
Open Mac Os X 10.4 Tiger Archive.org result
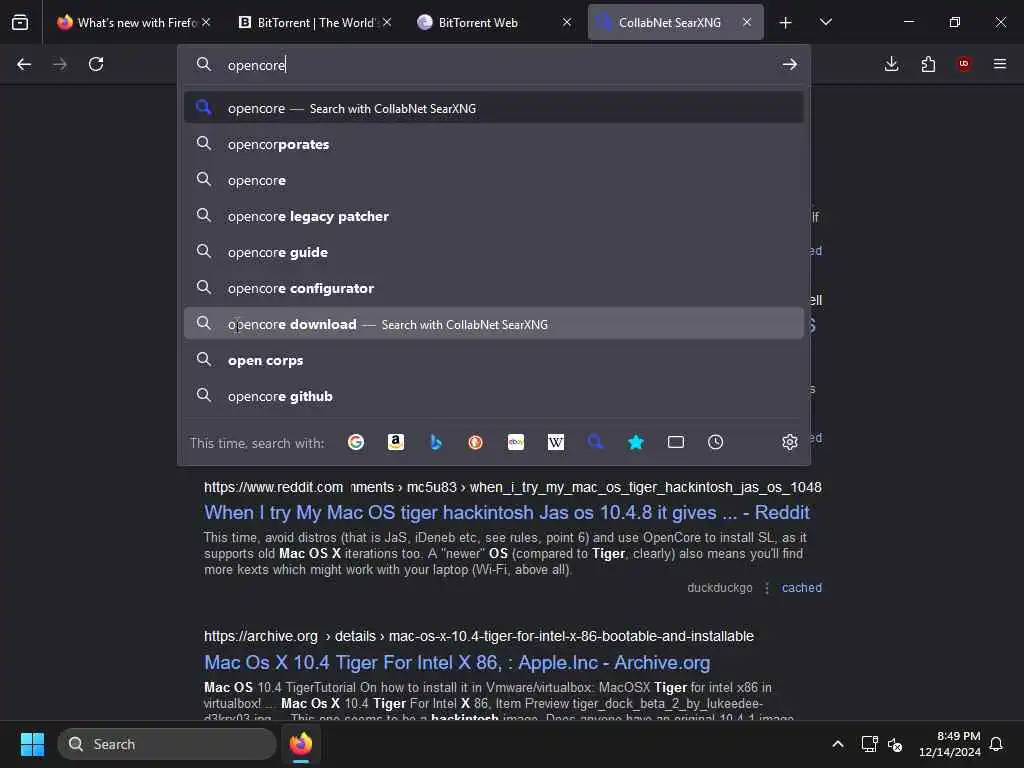457,662
